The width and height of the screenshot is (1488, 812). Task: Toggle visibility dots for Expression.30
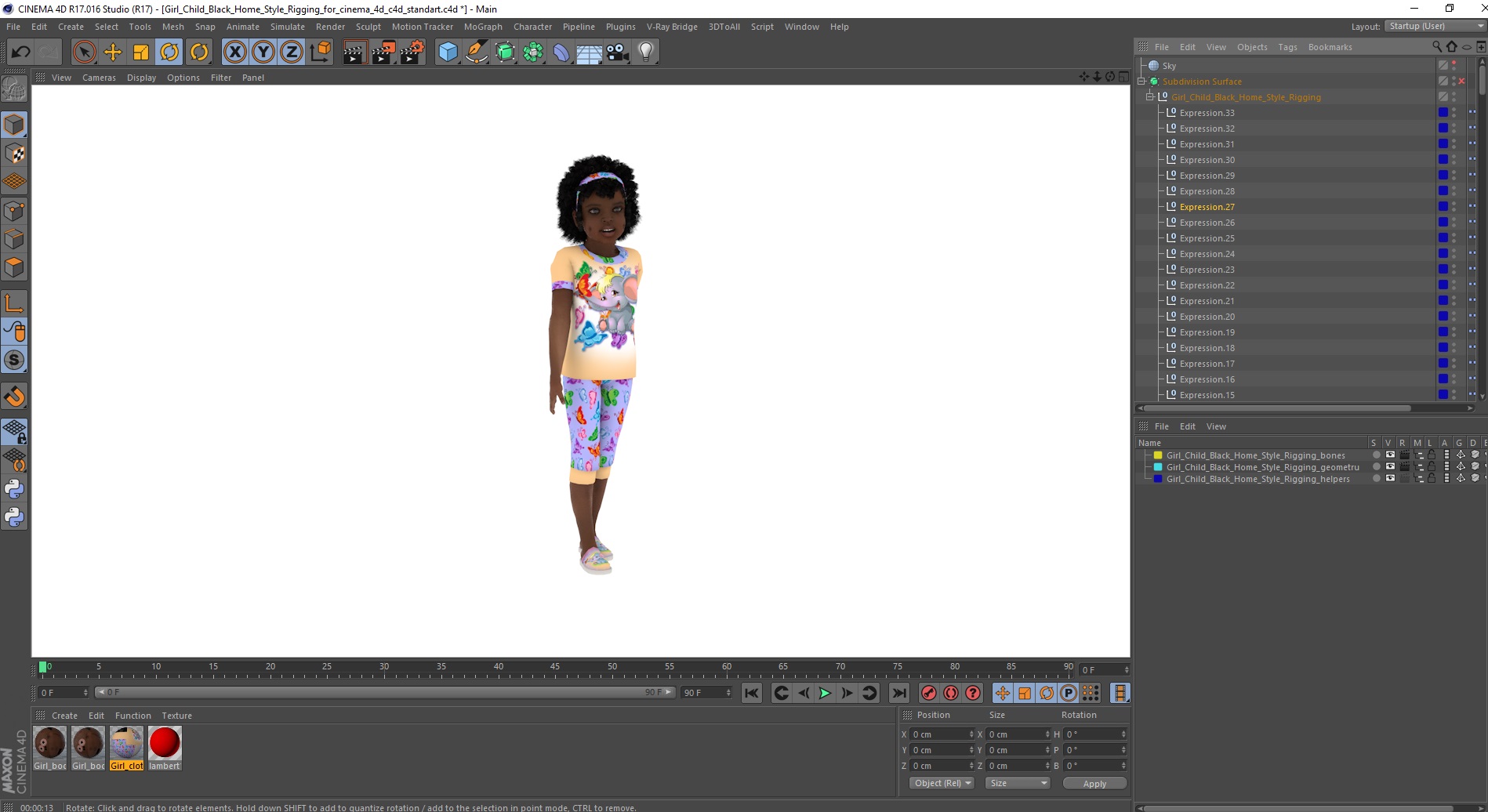(1454, 160)
